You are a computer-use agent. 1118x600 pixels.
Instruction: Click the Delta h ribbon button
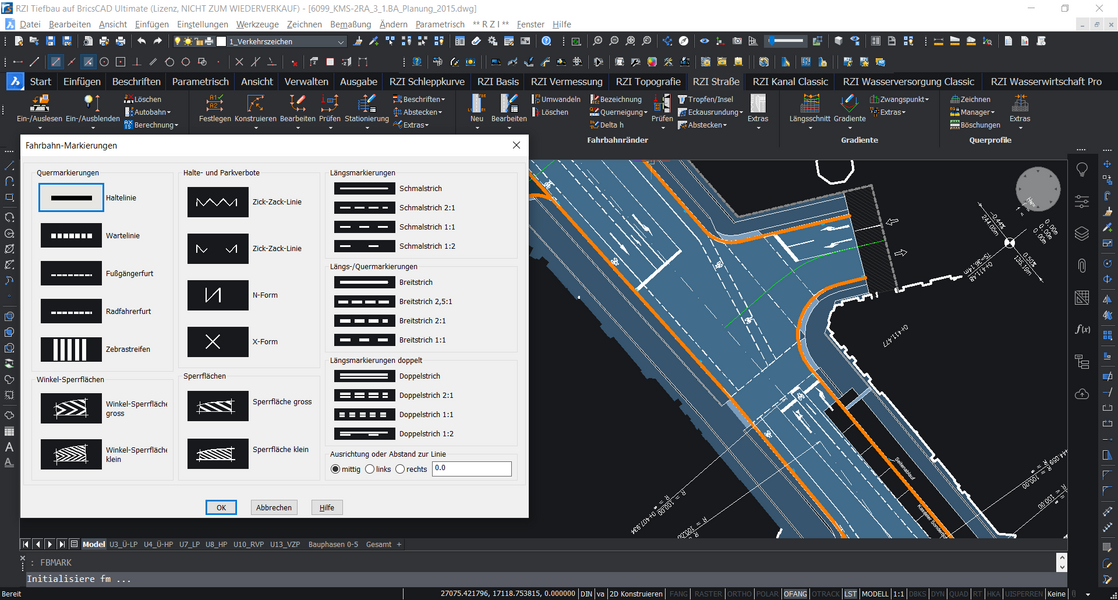point(607,125)
